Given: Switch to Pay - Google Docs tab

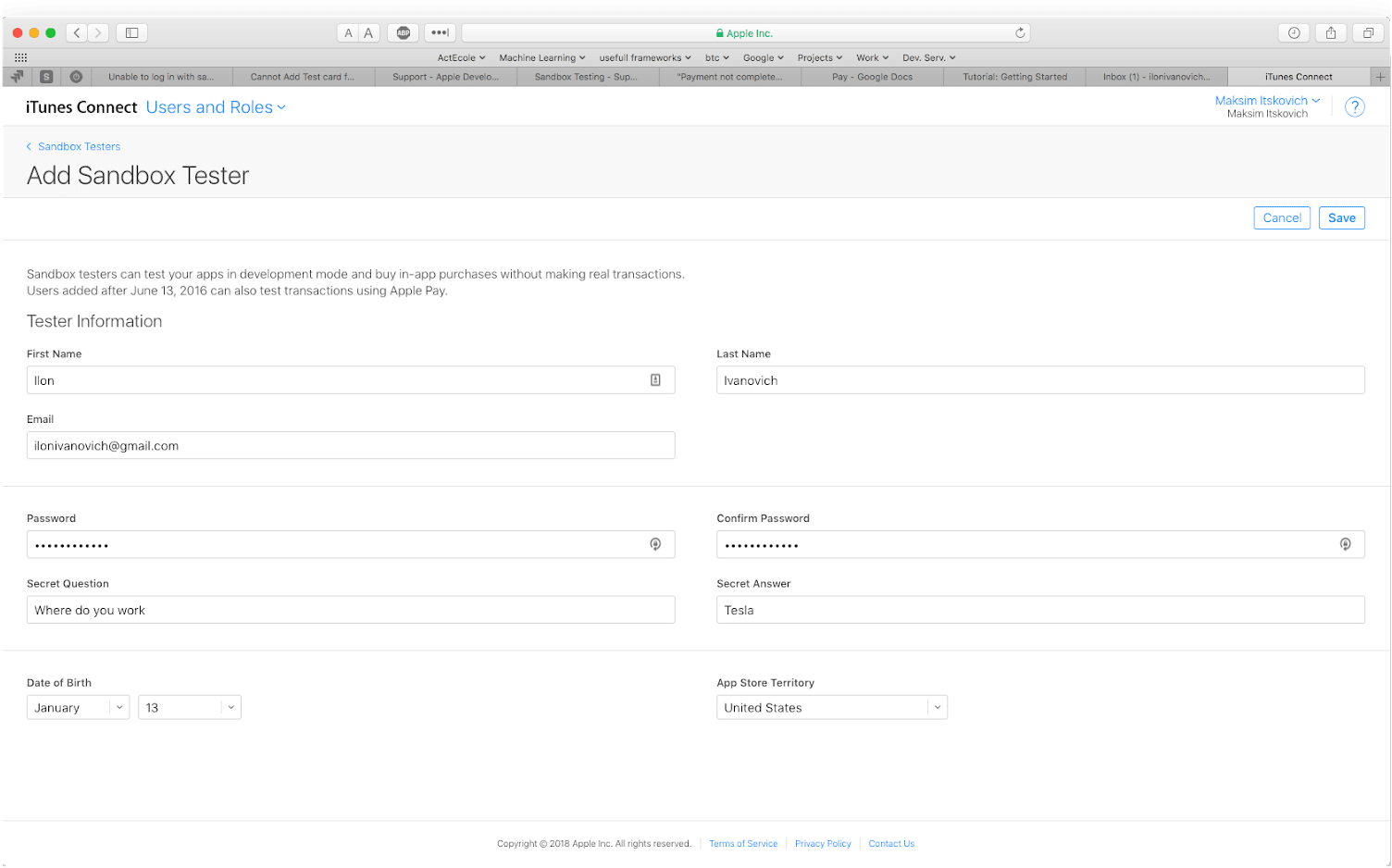Looking at the screenshot, I should point(872,77).
